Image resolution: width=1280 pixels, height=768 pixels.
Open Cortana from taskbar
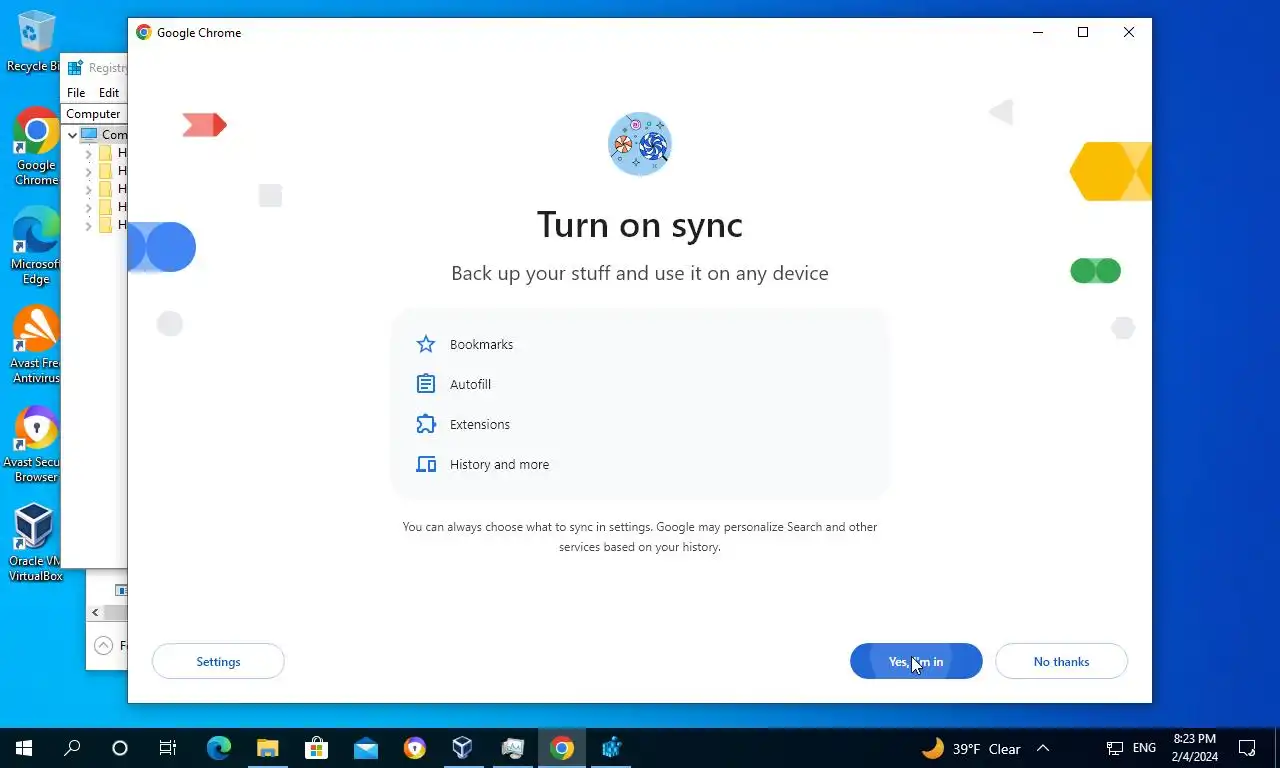coord(120,748)
